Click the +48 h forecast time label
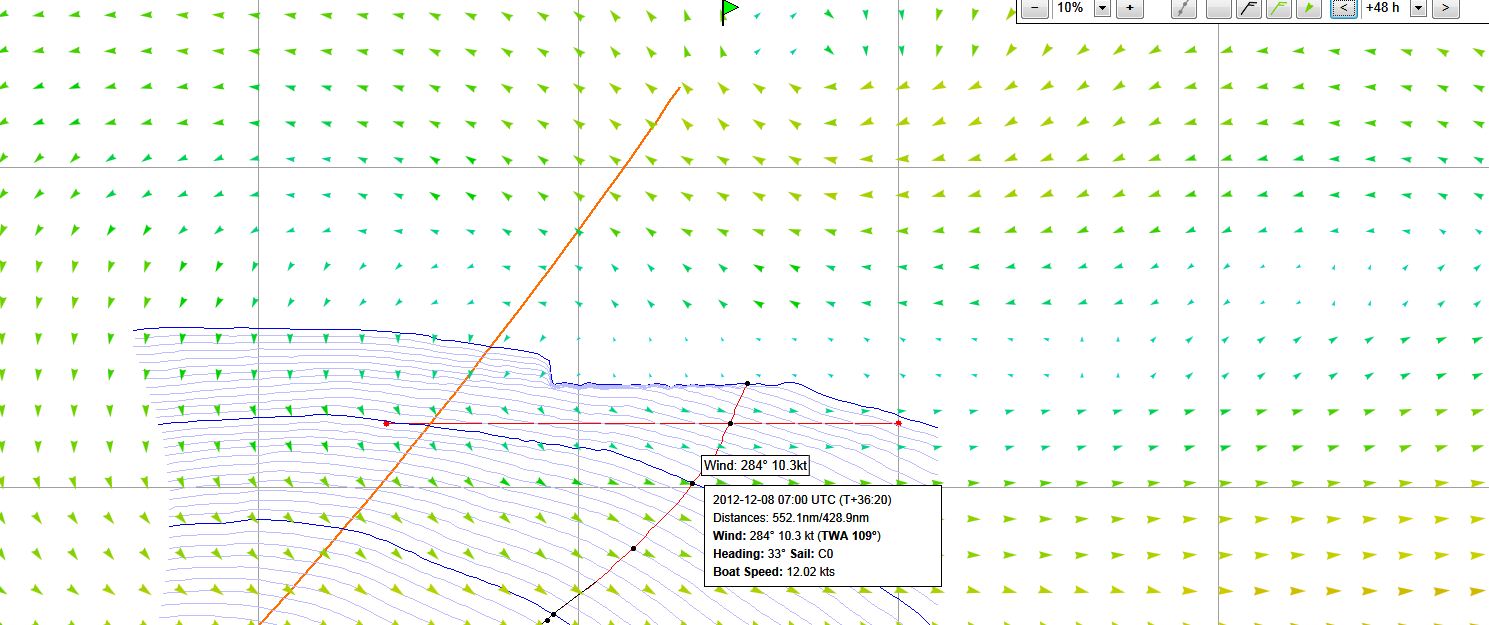This screenshot has height=625, width=1489. (x=1383, y=8)
